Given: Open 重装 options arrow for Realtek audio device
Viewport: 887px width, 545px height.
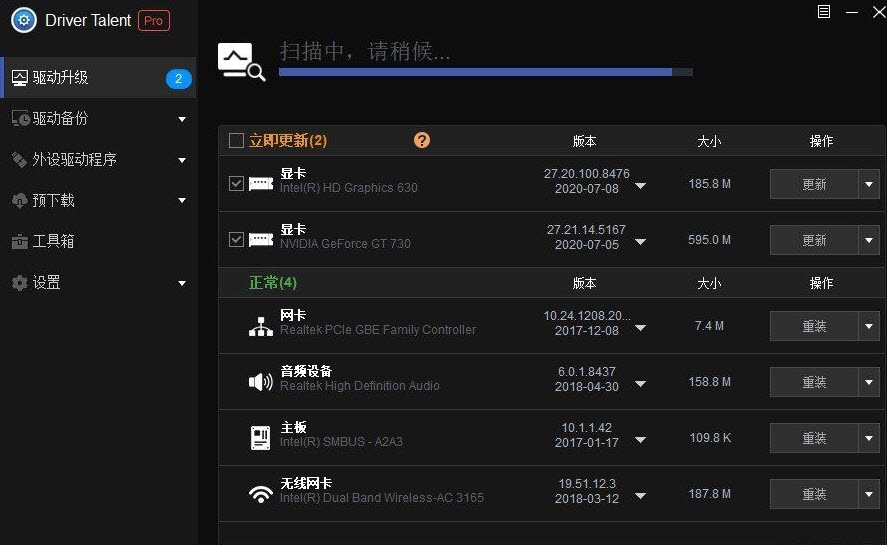Looking at the screenshot, I should 869,382.
